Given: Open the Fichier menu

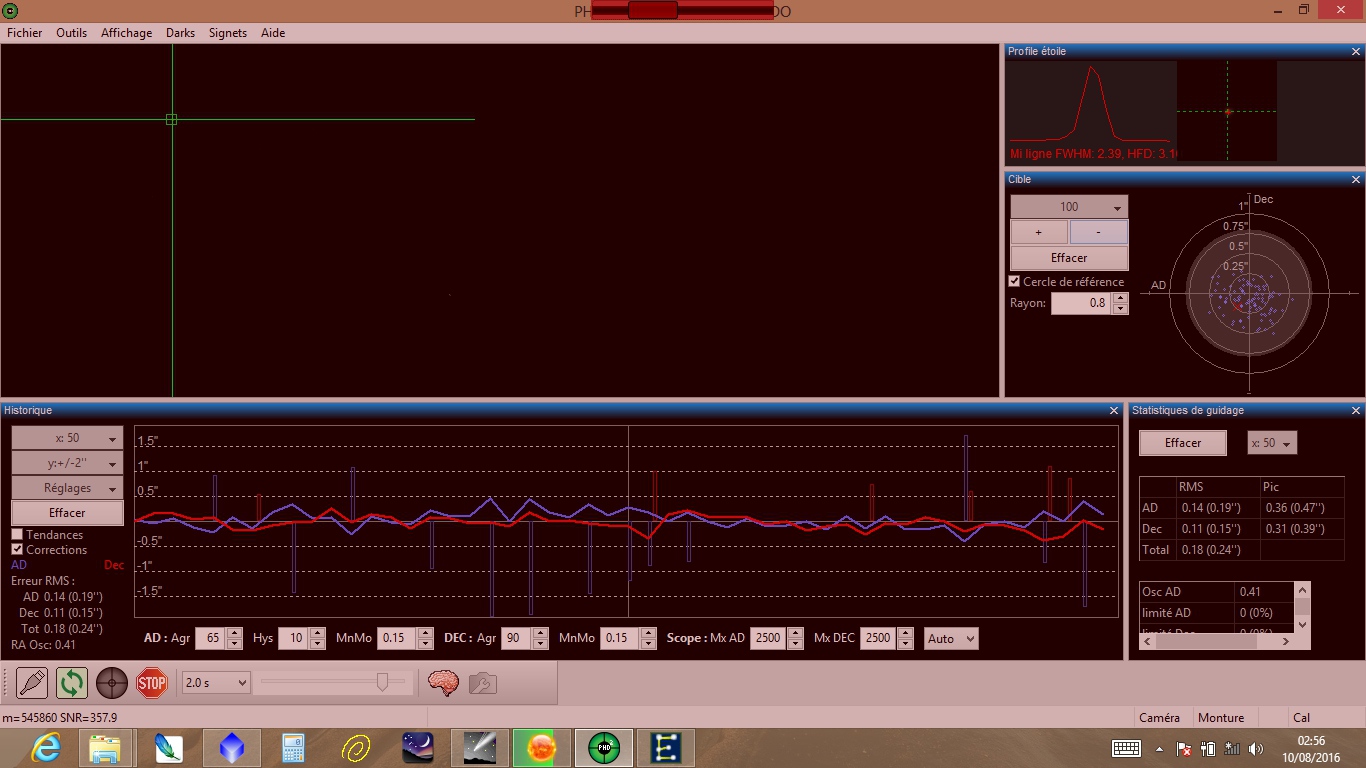Looking at the screenshot, I should 25,33.
